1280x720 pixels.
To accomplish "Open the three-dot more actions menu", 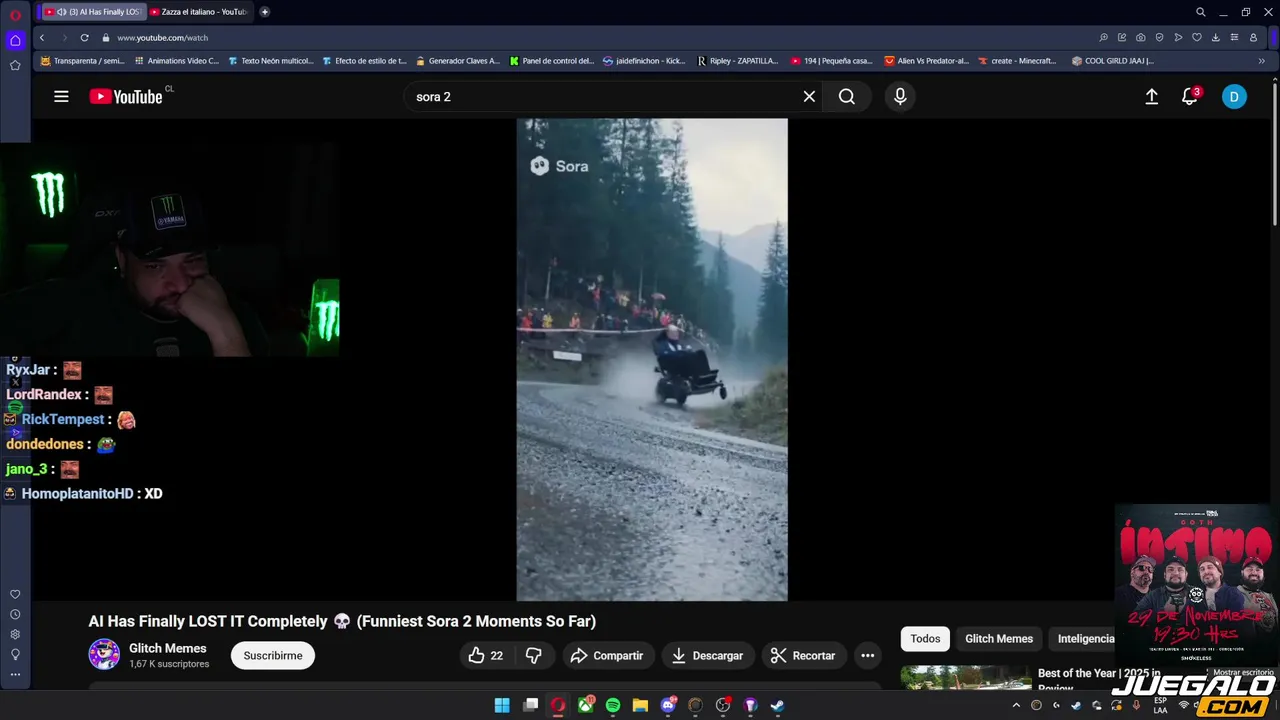I will click(x=868, y=655).
